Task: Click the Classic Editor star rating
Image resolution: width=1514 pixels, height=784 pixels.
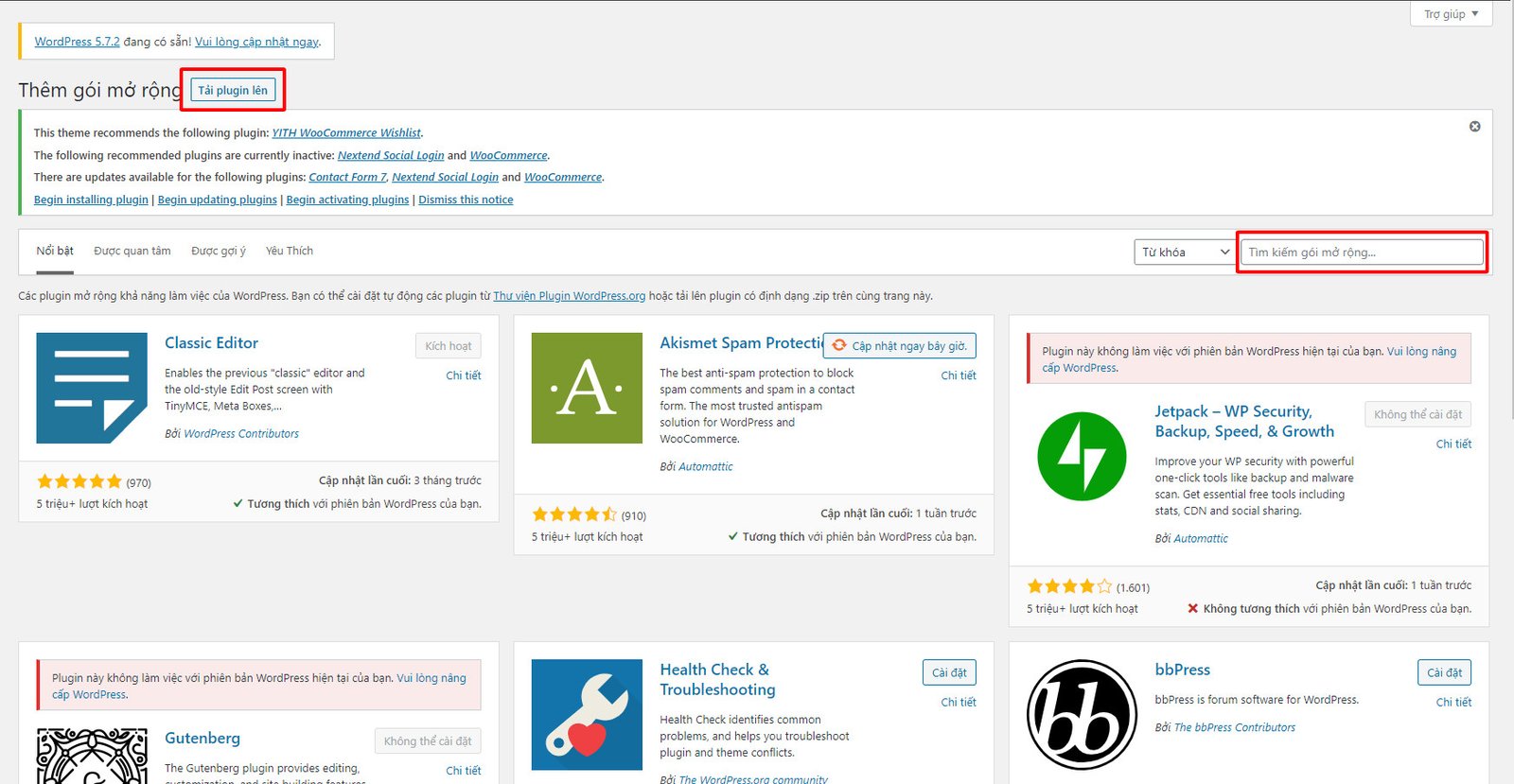Action: (79, 481)
